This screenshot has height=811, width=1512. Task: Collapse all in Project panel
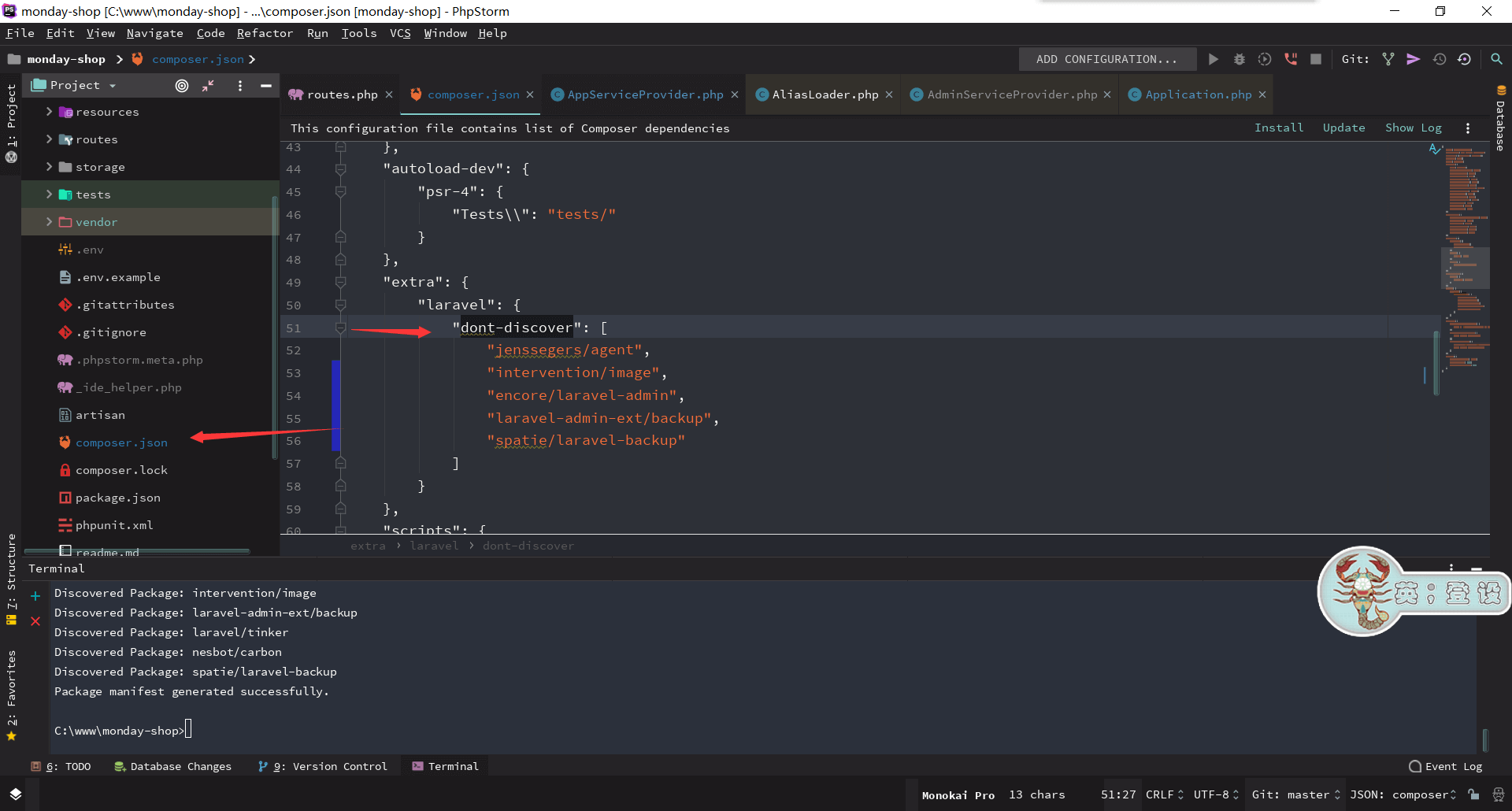tap(208, 85)
